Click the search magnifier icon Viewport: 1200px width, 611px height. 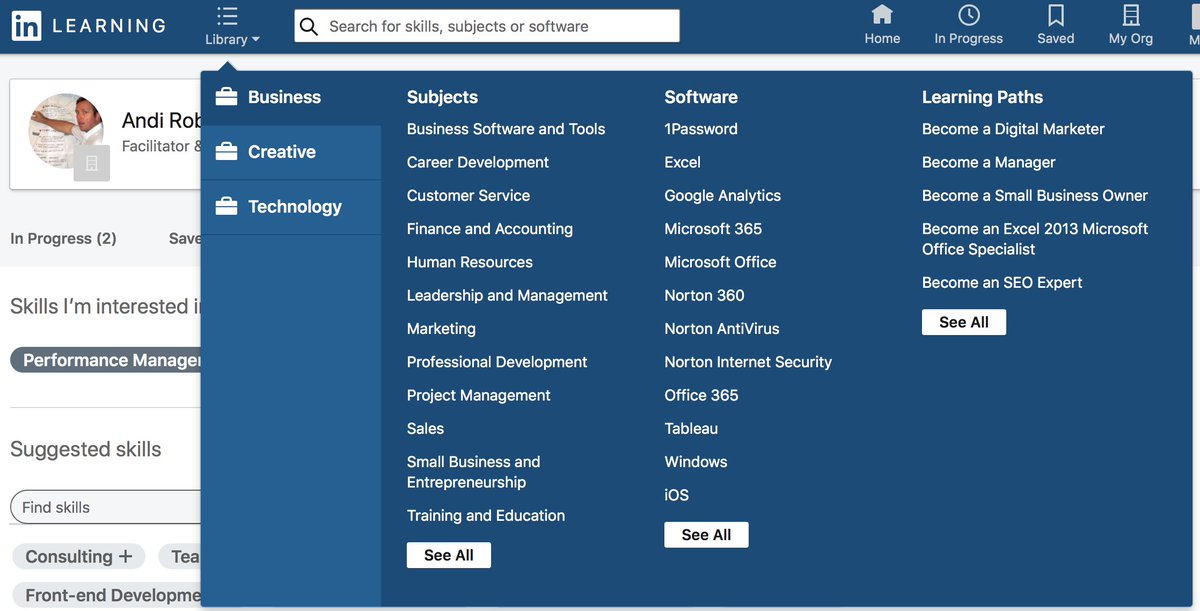coord(310,26)
